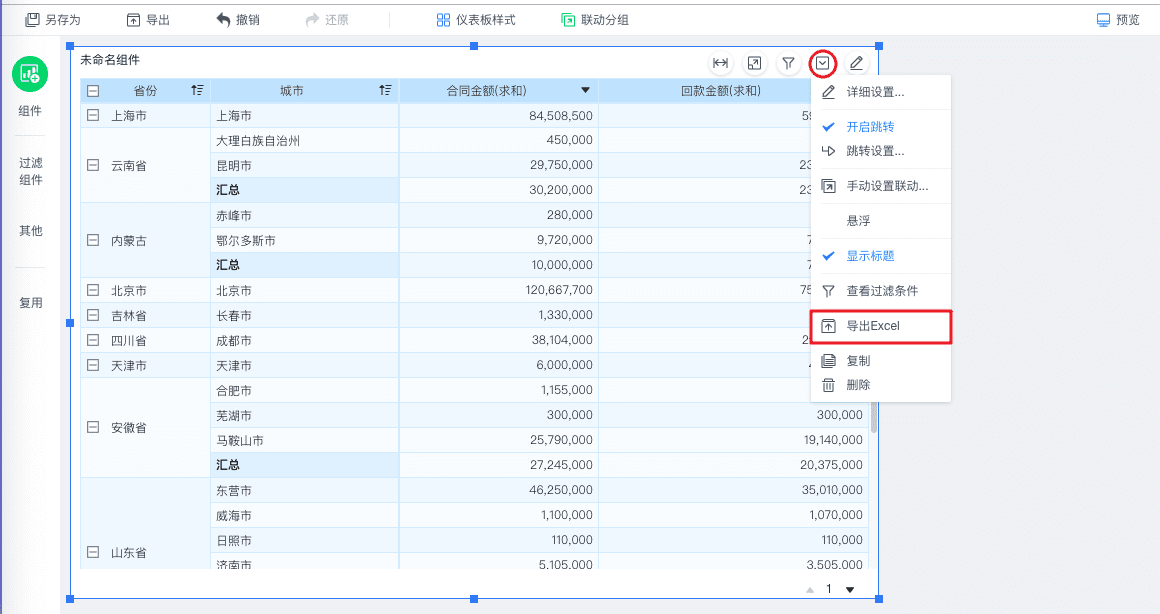
Task: Select 查看过滤条件 menu item
Action: 880,291
